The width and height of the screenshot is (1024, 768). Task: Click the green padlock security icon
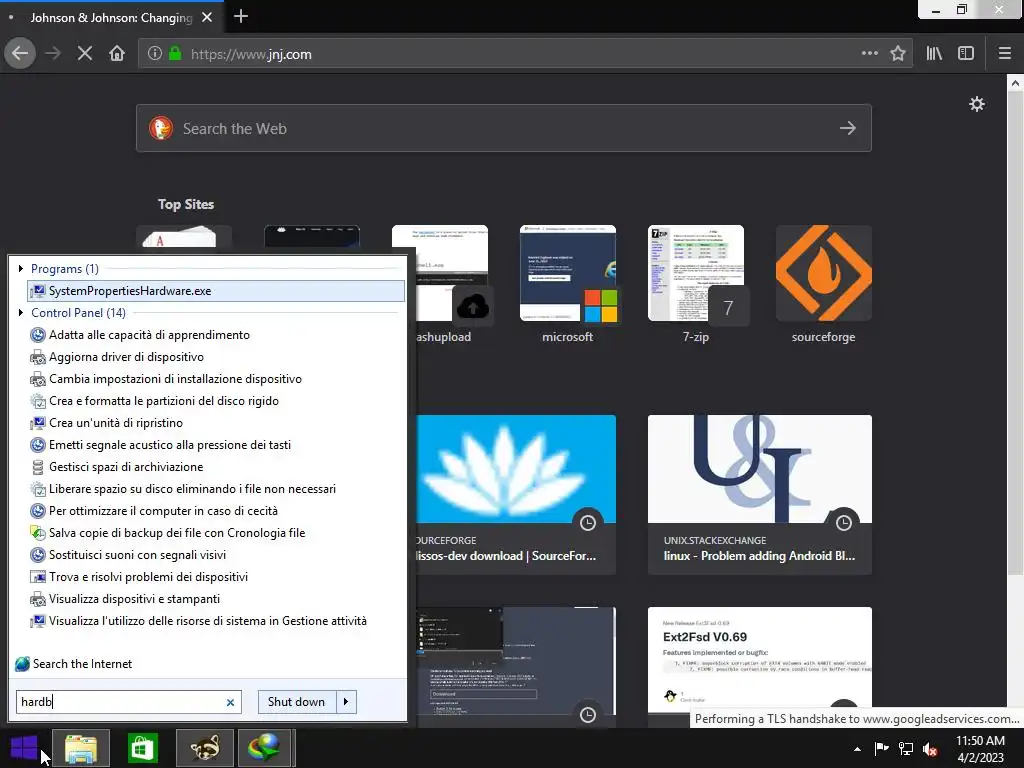pyautogui.click(x=175, y=54)
